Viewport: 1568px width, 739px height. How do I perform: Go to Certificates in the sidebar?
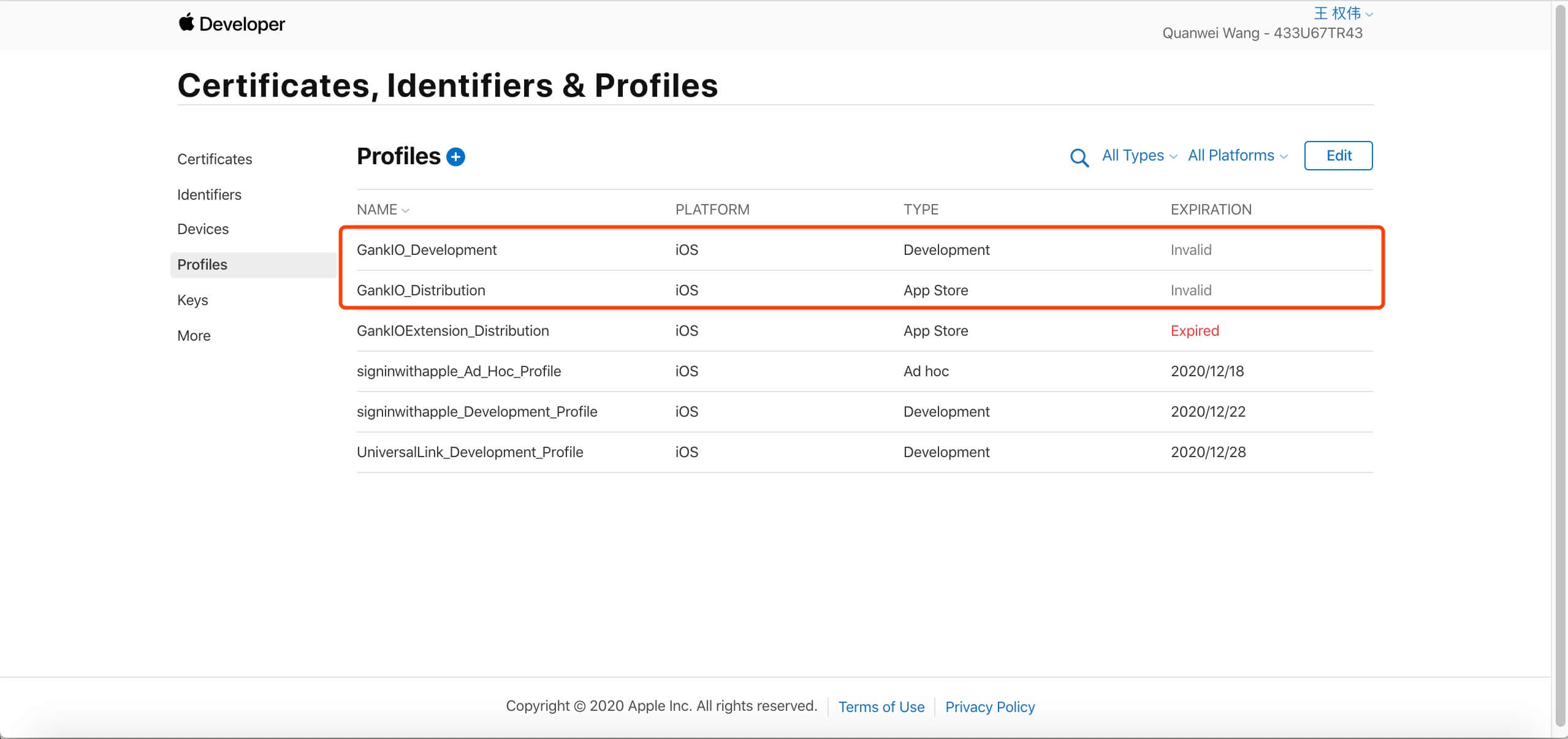point(215,159)
